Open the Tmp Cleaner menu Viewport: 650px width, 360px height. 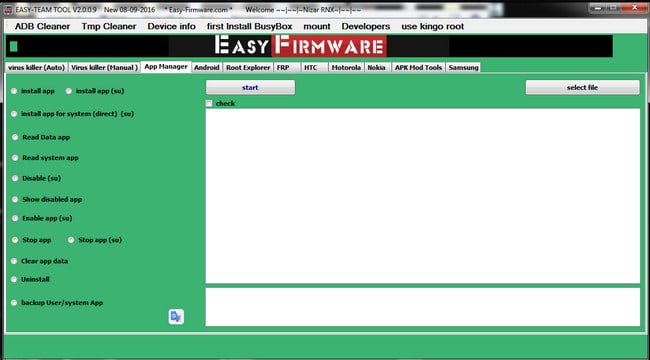point(109,27)
